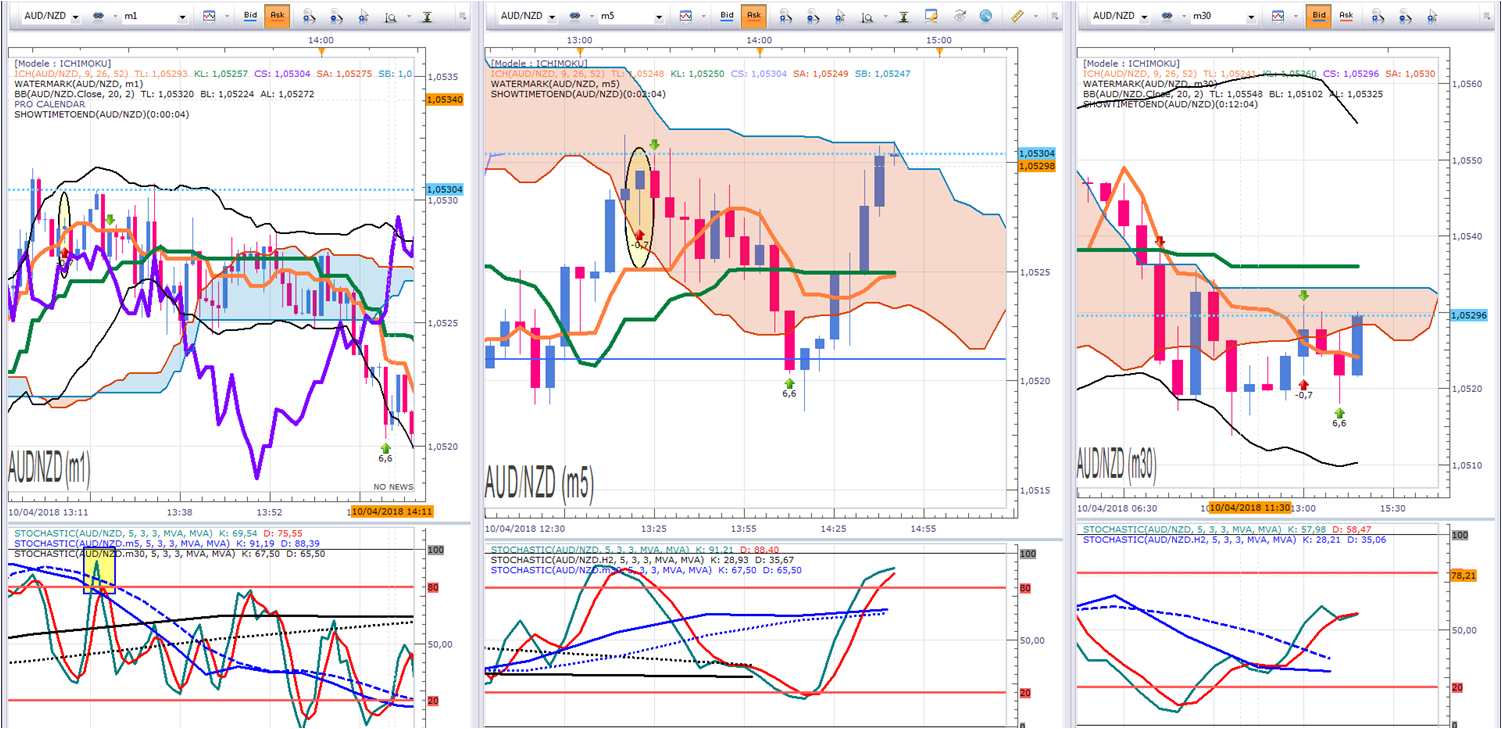Viewport: 1502px width, 729px height.
Task: Click the 10/04/2018 11:30 time label on the m30 chart
Action: coord(1249,507)
